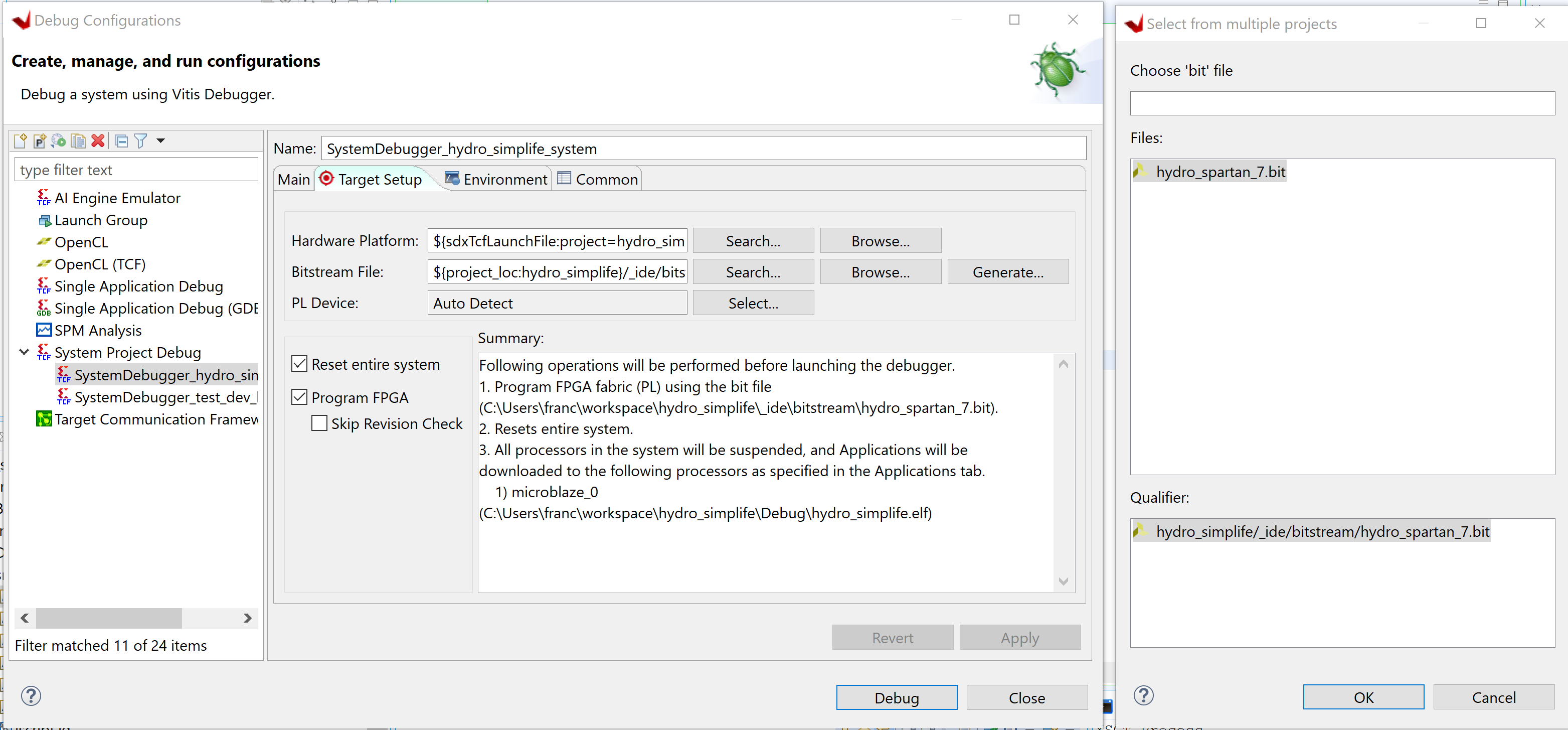
Task: Select the Target Setup tab
Action: point(380,179)
